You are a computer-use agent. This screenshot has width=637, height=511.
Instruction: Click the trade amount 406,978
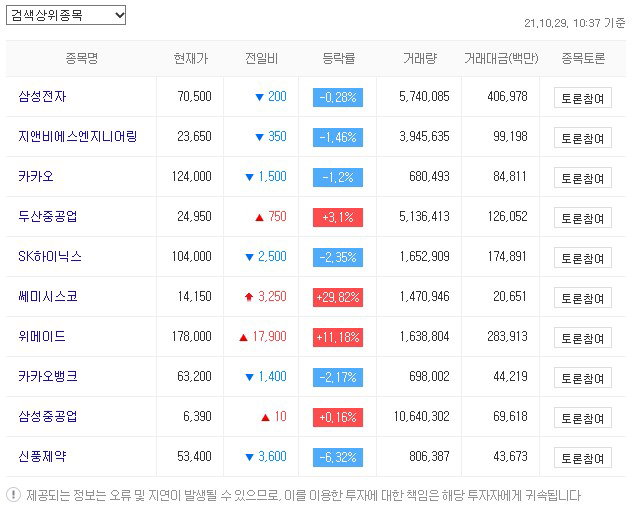click(507, 97)
